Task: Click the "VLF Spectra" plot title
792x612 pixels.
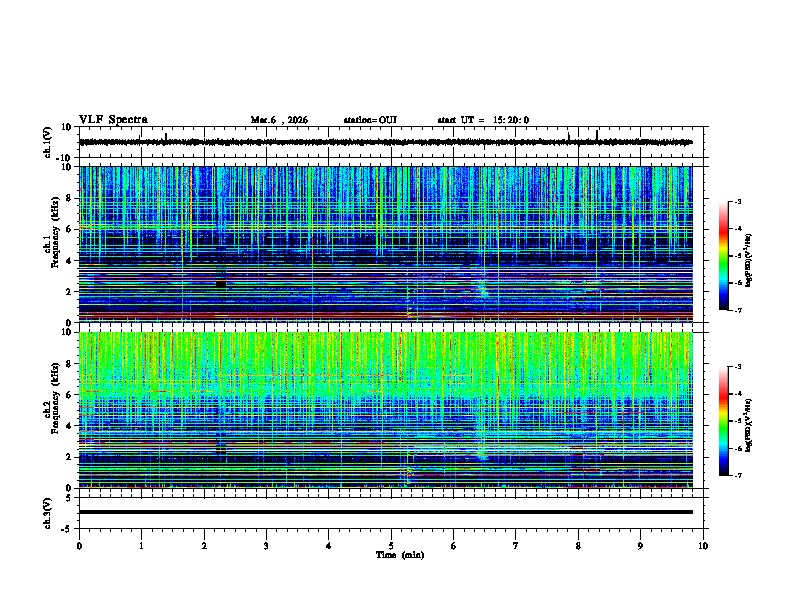Action: (113, 120)
